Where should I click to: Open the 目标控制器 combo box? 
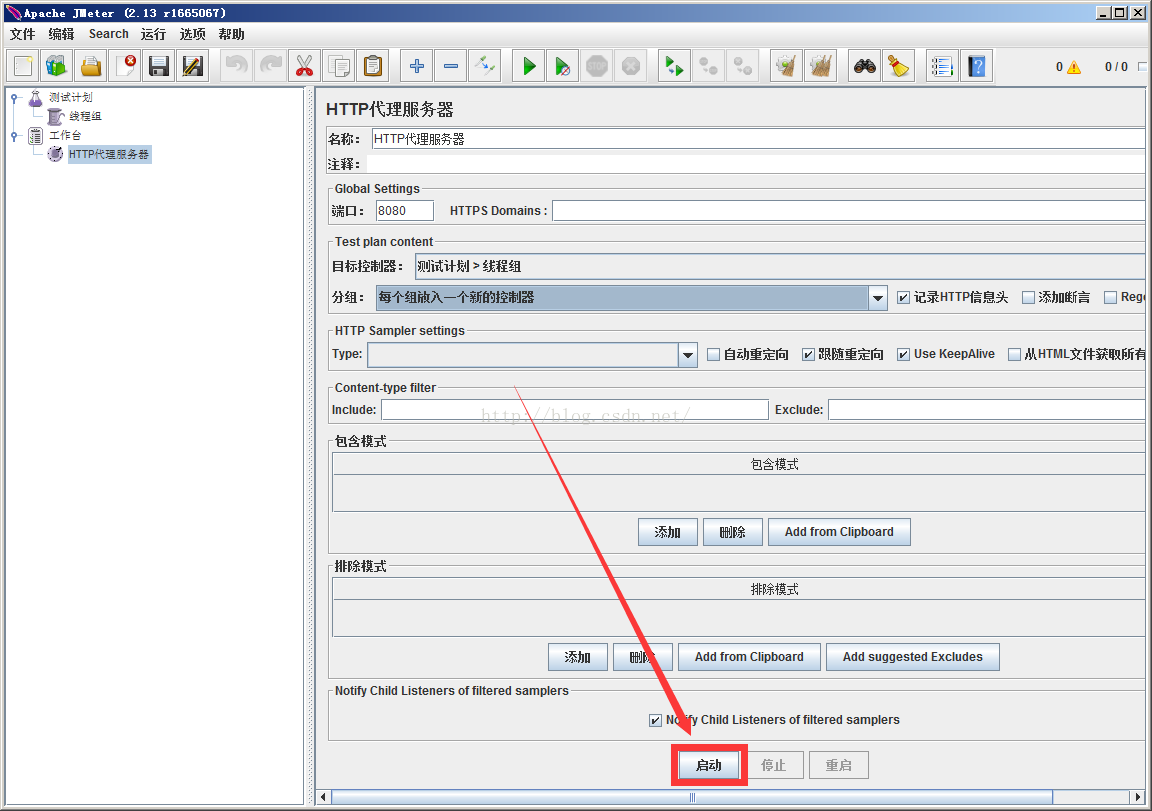pos(780,266)
